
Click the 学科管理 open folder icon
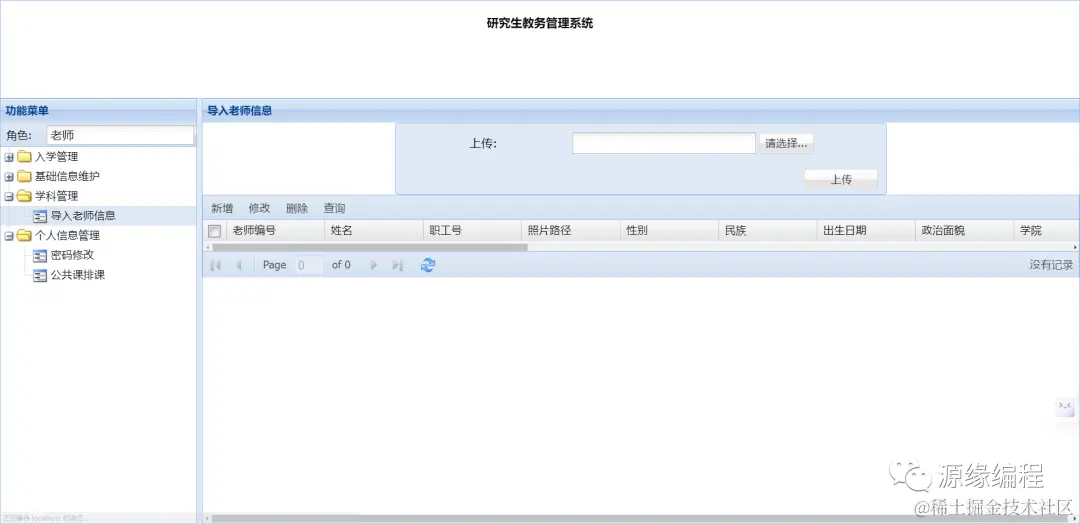24,196
